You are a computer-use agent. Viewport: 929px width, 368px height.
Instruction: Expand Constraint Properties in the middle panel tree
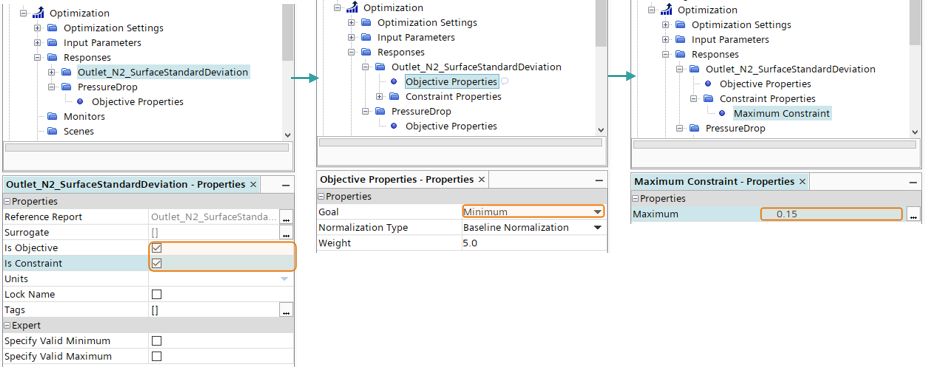[x=379, y=97]
